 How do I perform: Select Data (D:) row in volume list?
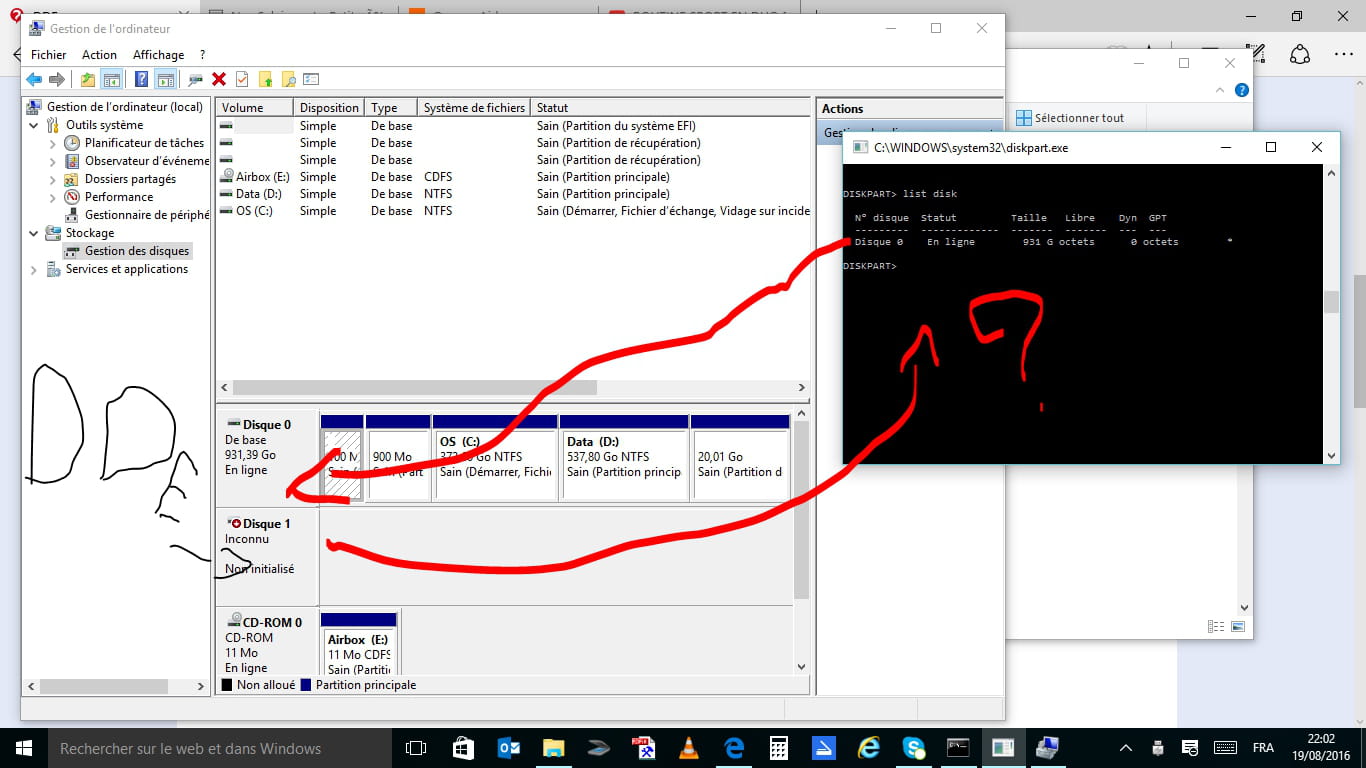(x=513, y=194)
